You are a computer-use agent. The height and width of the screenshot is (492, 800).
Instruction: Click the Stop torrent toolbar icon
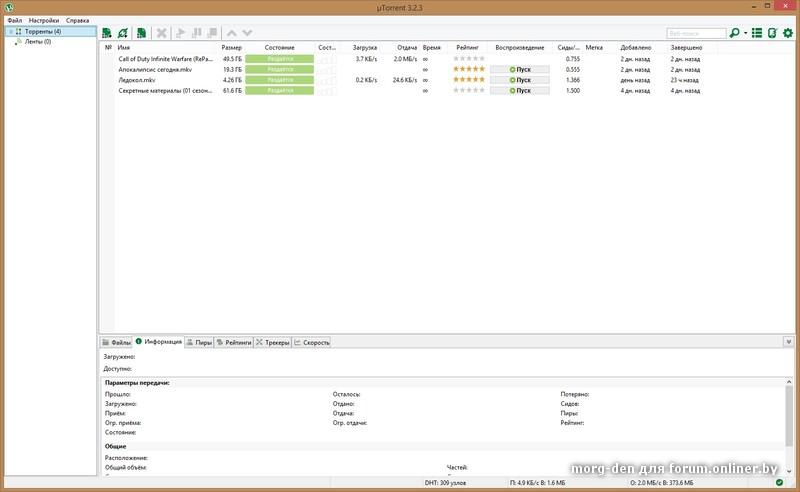(x=212, y=33)
